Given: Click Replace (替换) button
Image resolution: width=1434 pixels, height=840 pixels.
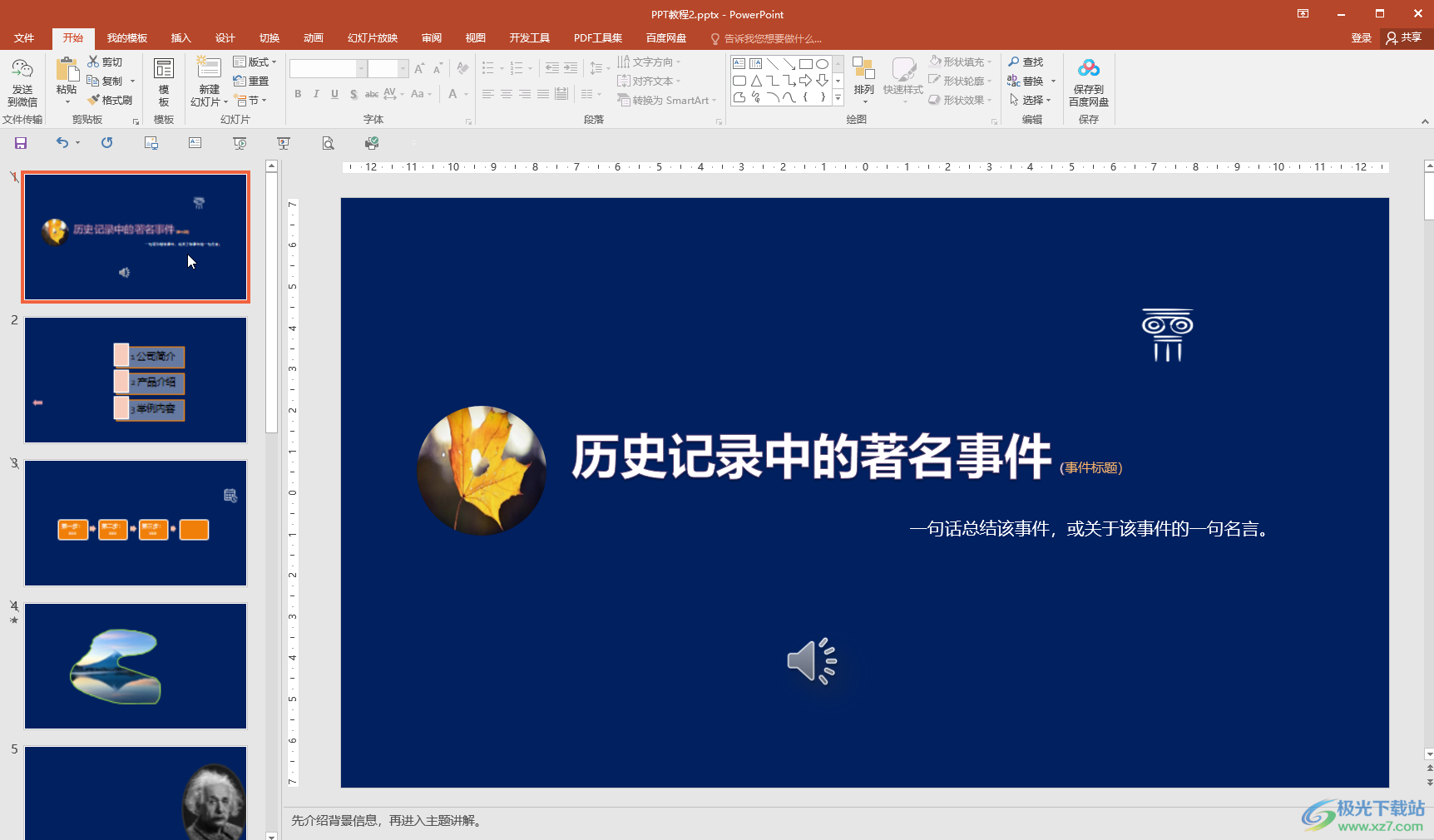Looking at the screenshot, I should pos(1026,81).
